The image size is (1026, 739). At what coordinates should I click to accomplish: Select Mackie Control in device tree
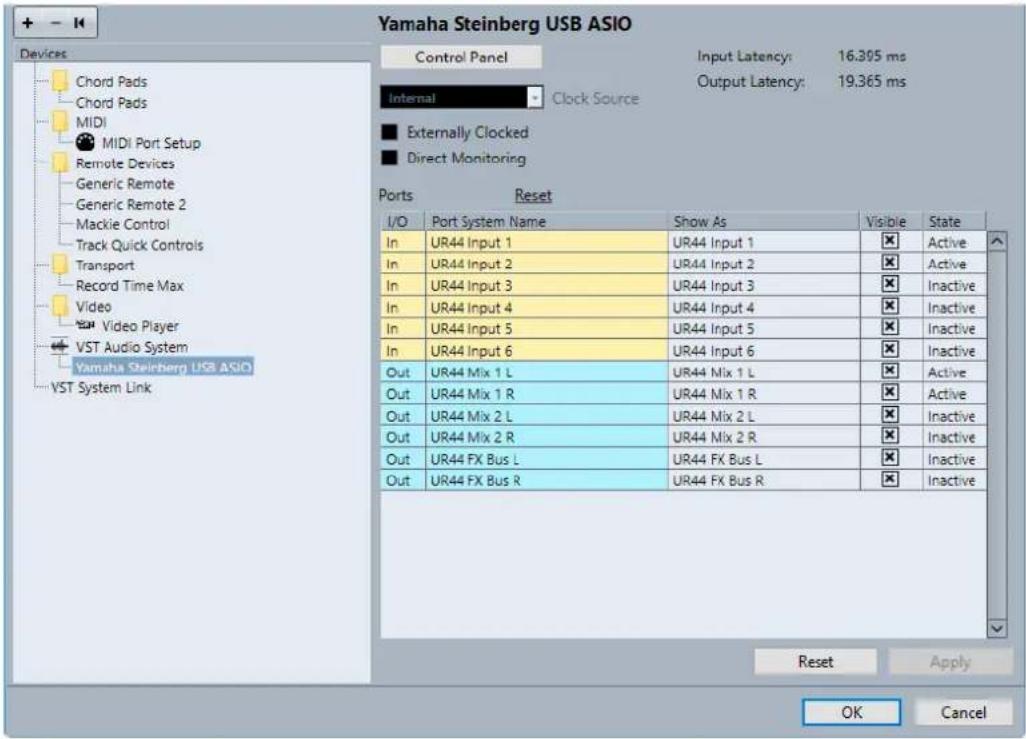click(122, 224)
